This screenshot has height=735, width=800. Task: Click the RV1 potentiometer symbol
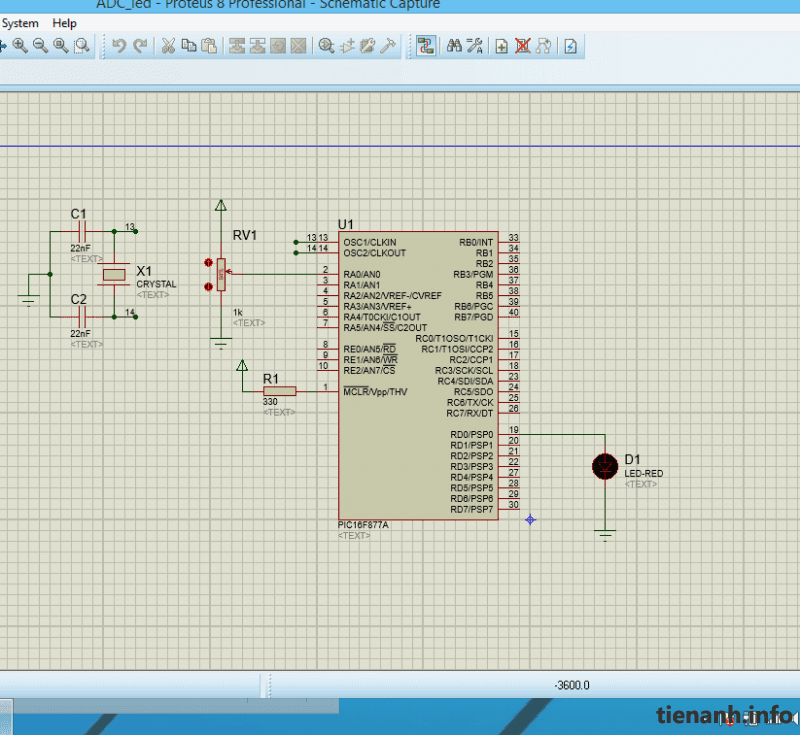coord(221,272)
